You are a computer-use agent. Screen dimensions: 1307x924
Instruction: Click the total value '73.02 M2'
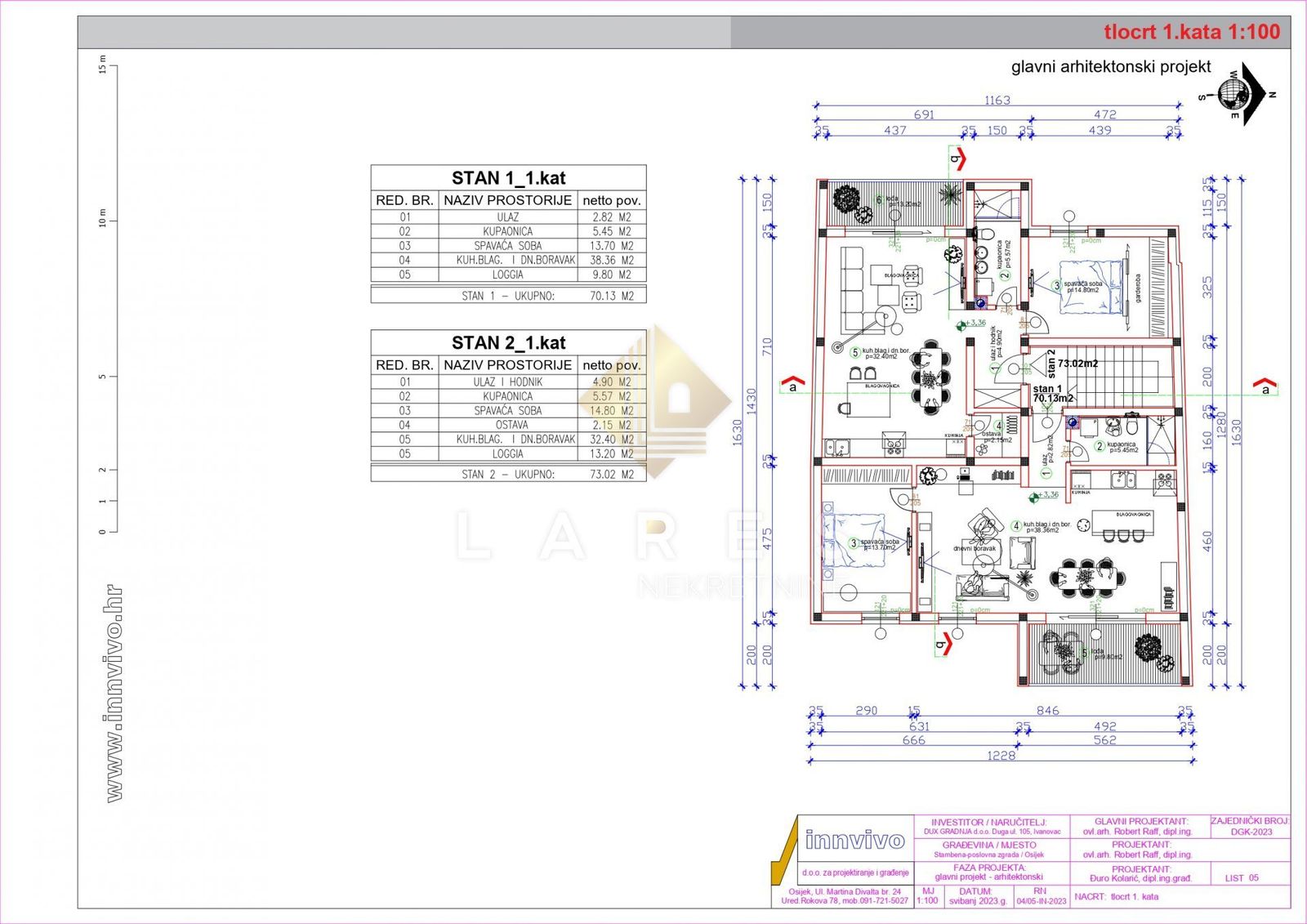pos(612,474)
